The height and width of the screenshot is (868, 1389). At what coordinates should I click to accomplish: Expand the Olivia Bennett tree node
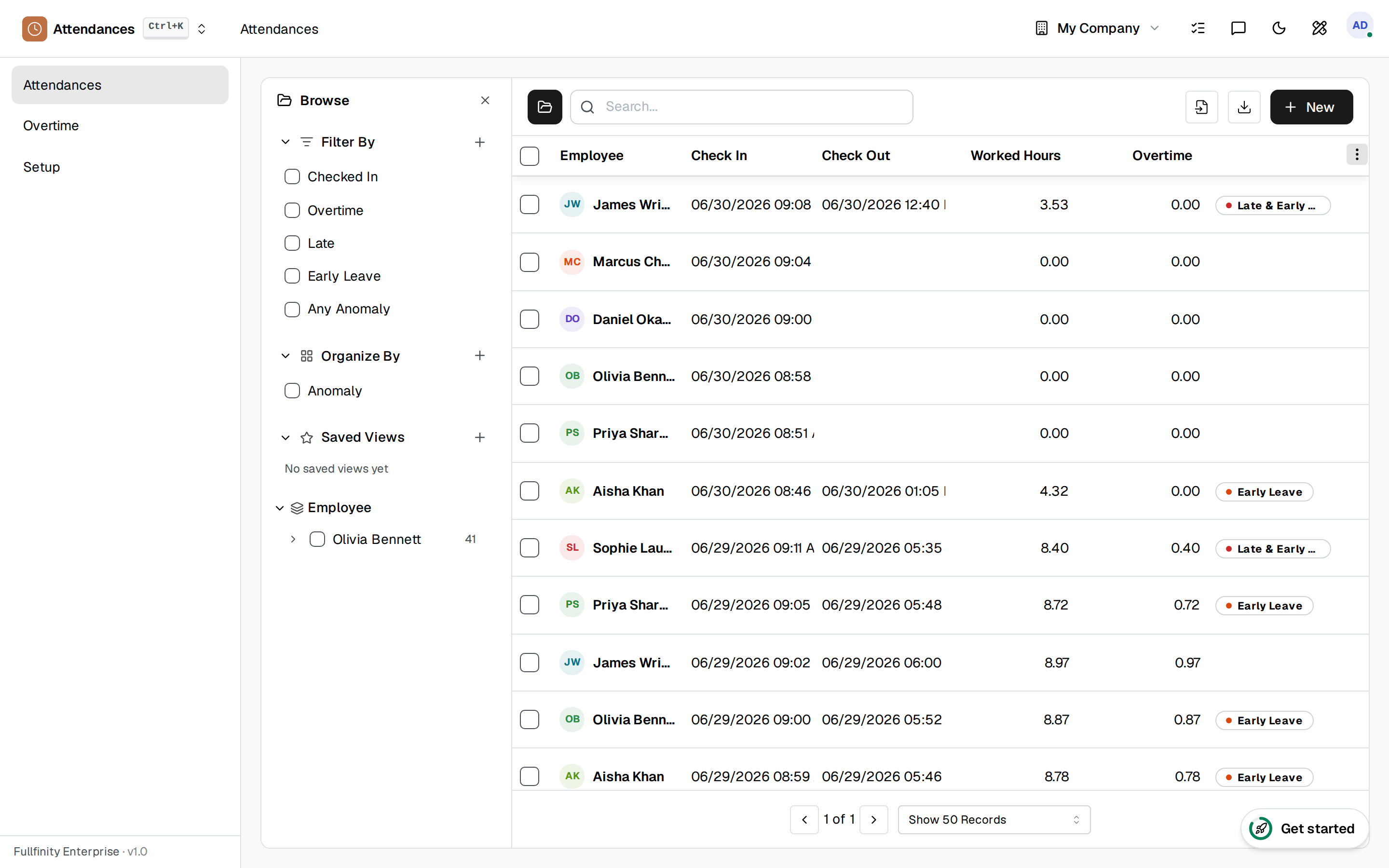(x=293, y=539)
